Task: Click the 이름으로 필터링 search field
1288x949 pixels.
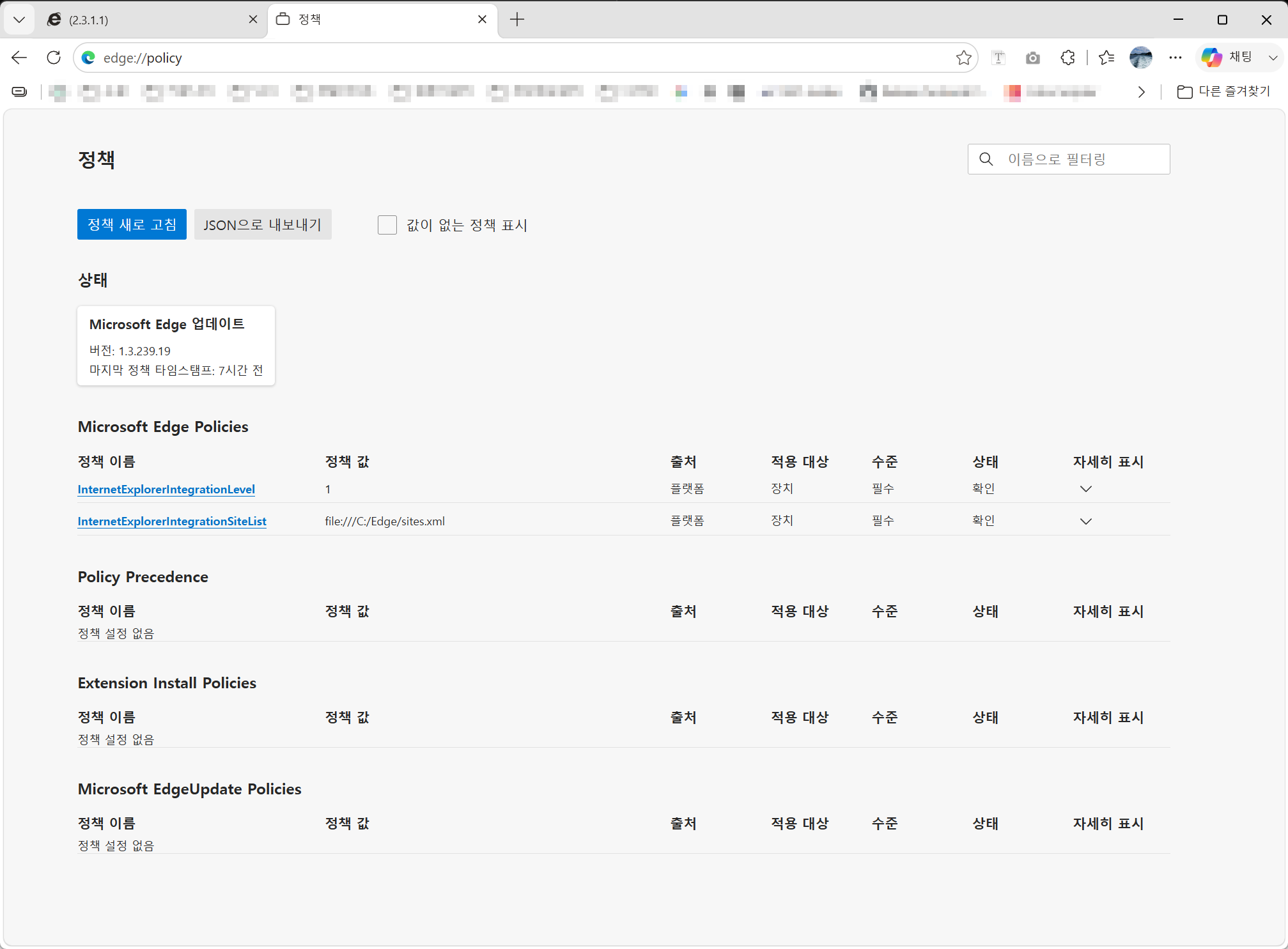Action: [1069, 159]
